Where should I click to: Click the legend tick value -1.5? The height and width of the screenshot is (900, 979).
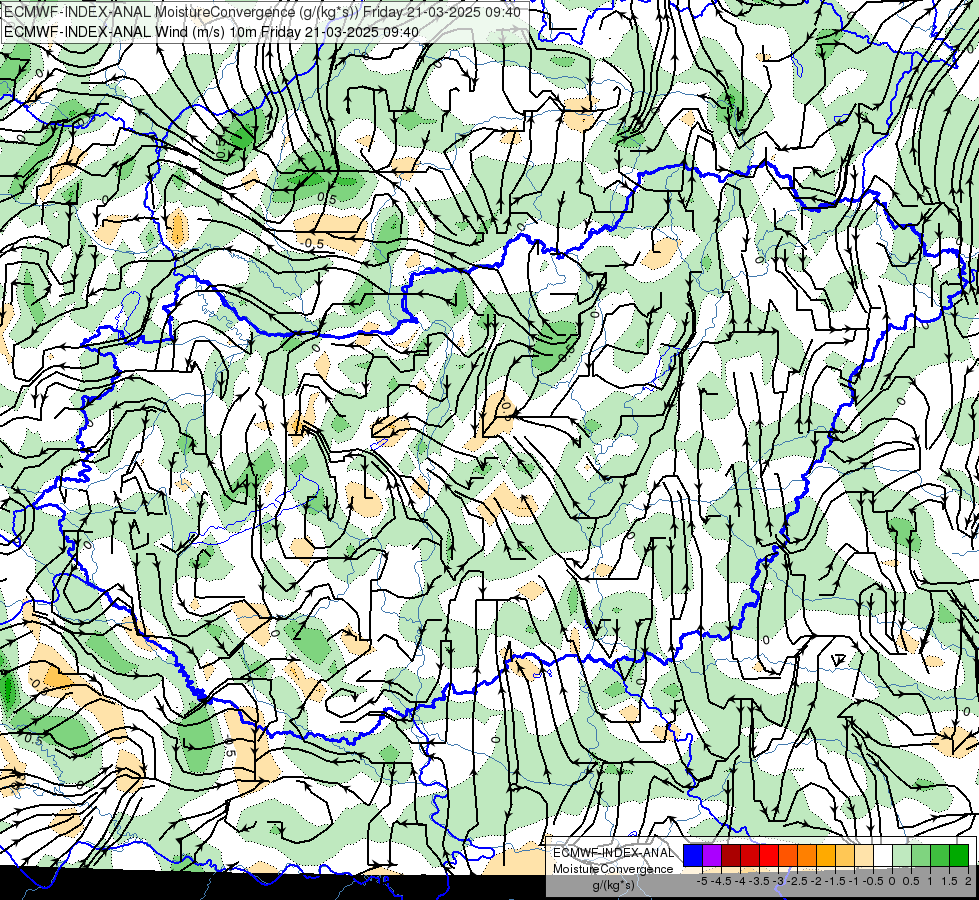[835, 881]
